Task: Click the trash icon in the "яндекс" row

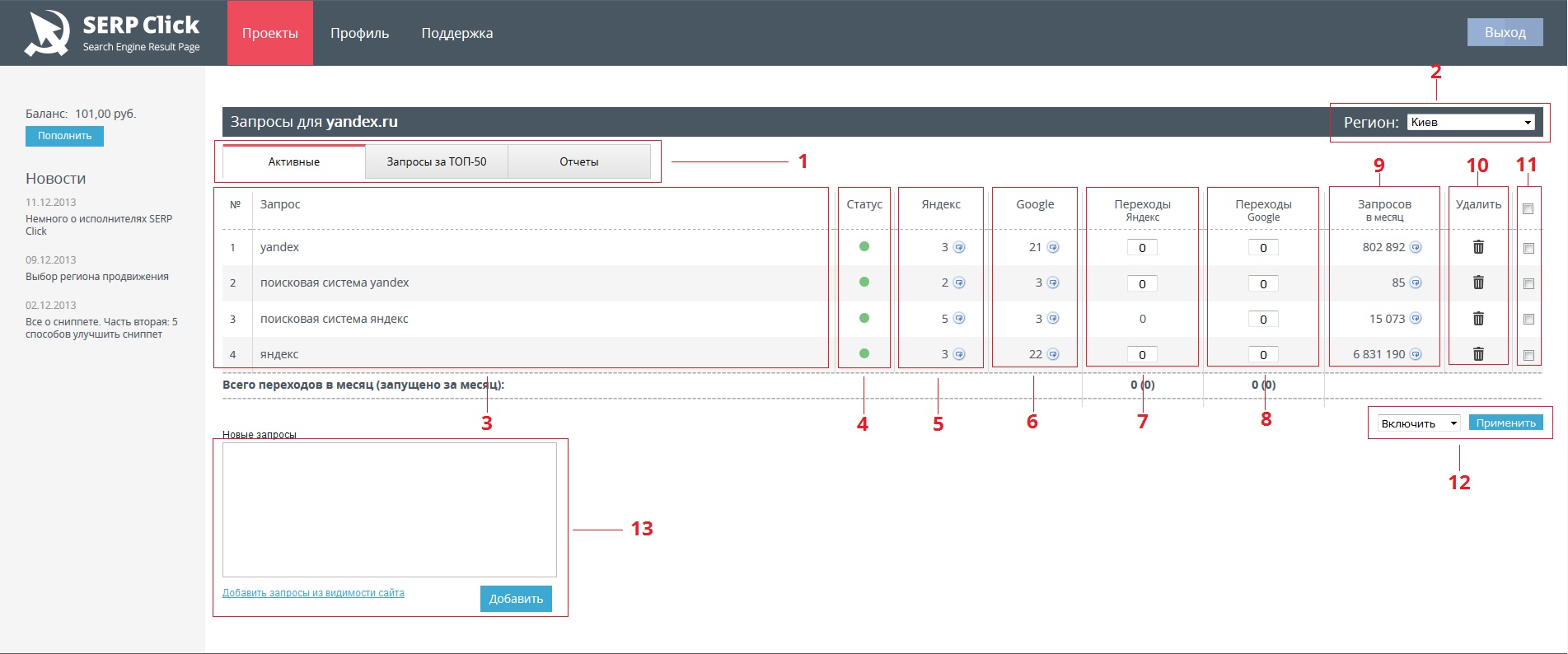Action: (x=1478, y=354)
